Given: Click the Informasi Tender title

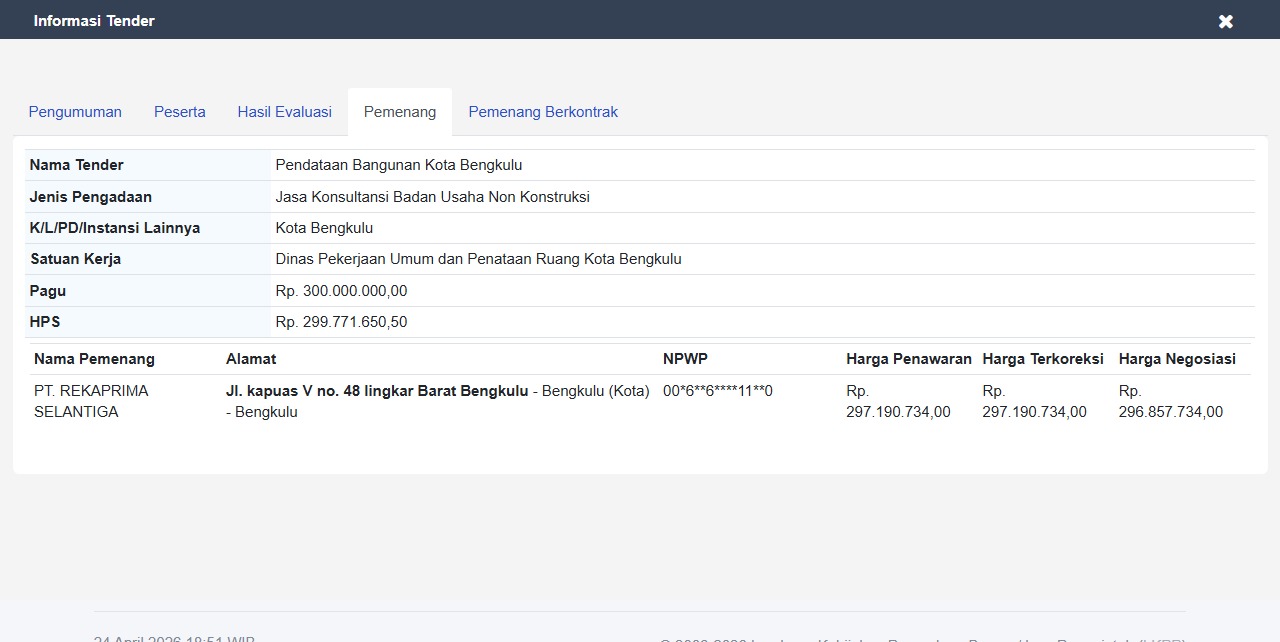Looking at the screenshot, I should [94, 21].
